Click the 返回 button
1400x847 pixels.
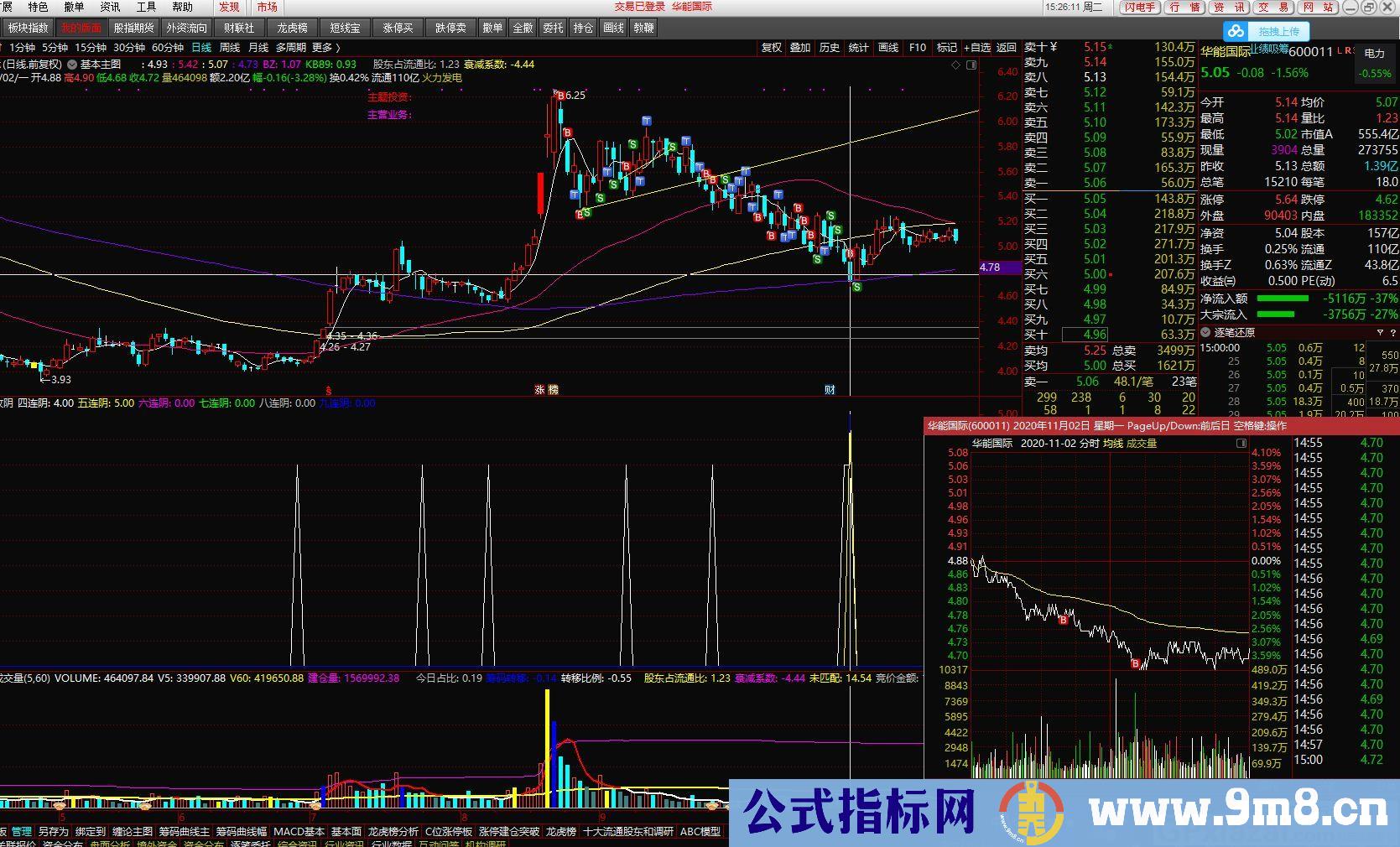1007,48
